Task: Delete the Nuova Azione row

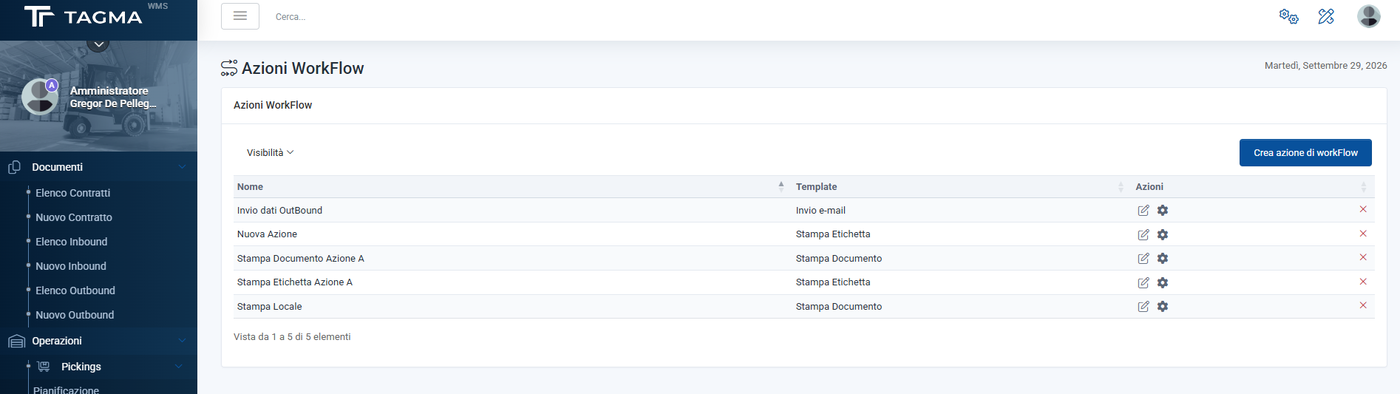Action: pyautogui.click(x=1363, y=233)
